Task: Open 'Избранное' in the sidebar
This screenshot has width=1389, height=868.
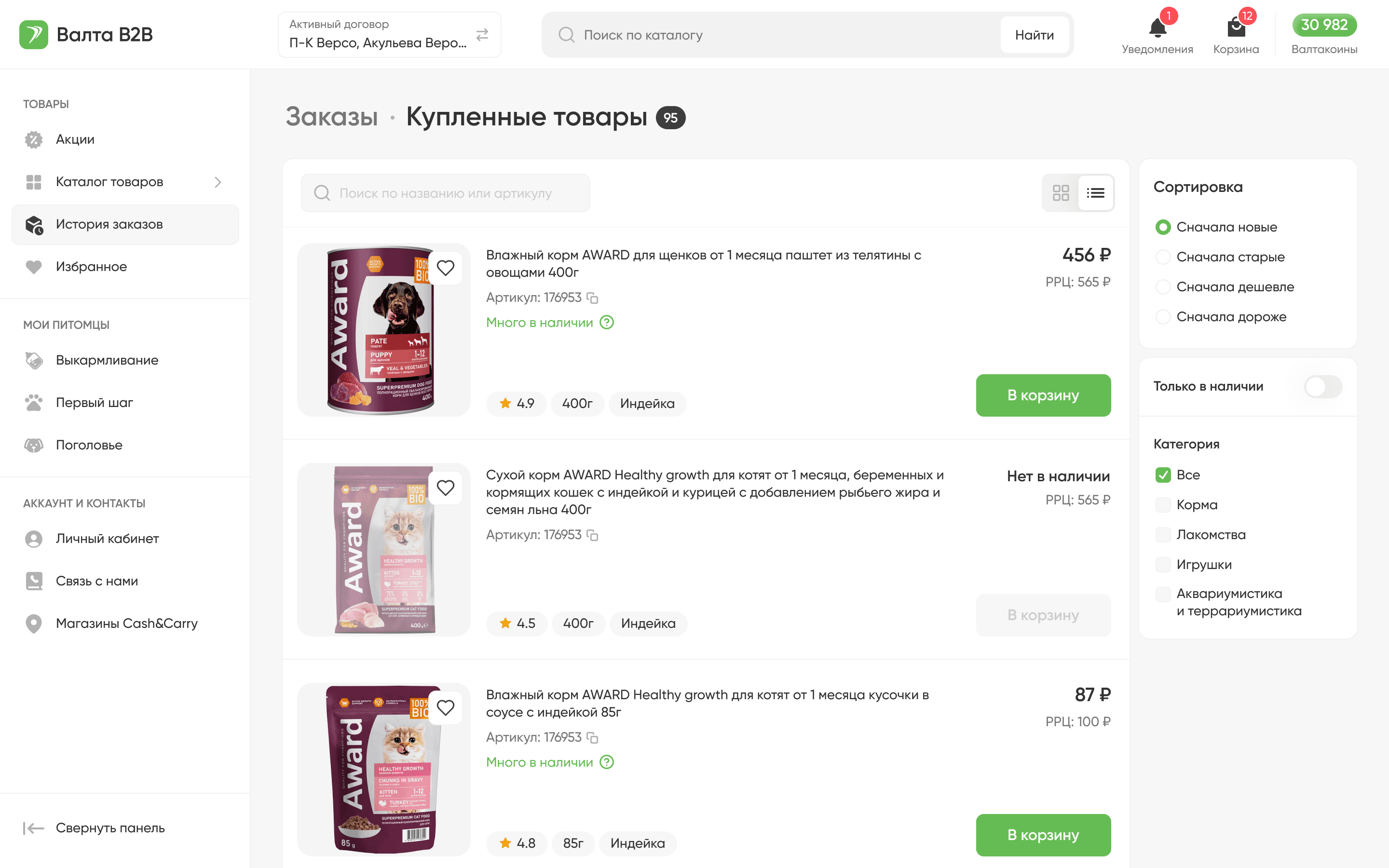Action: click(91, 267)
